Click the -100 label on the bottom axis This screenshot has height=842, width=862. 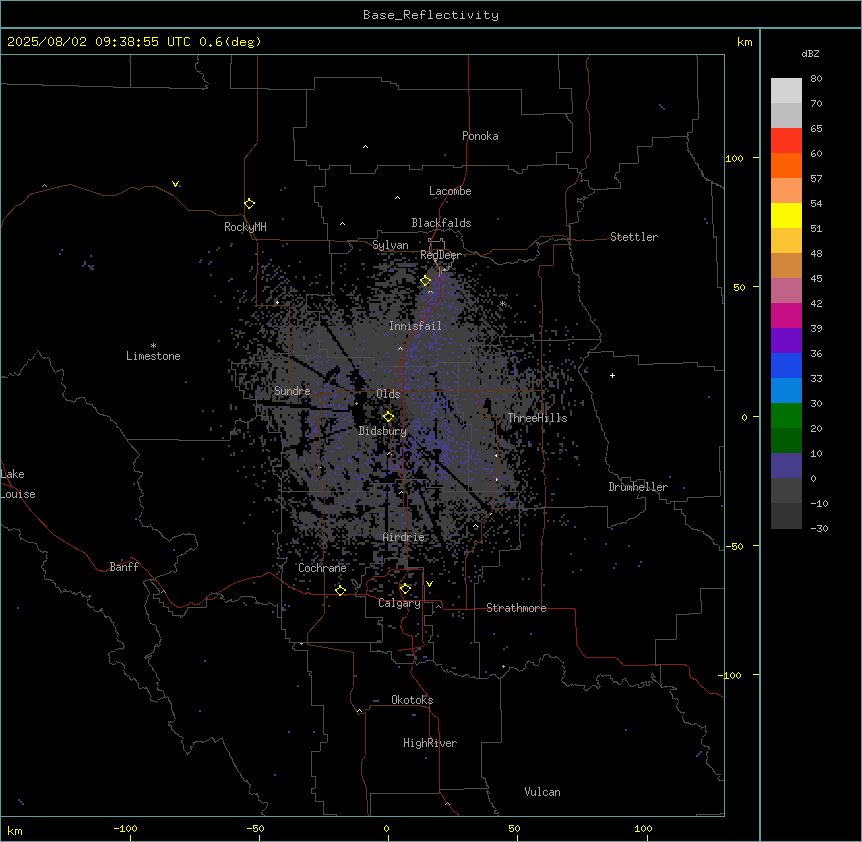pyautogui.click(x=125, y=828)
